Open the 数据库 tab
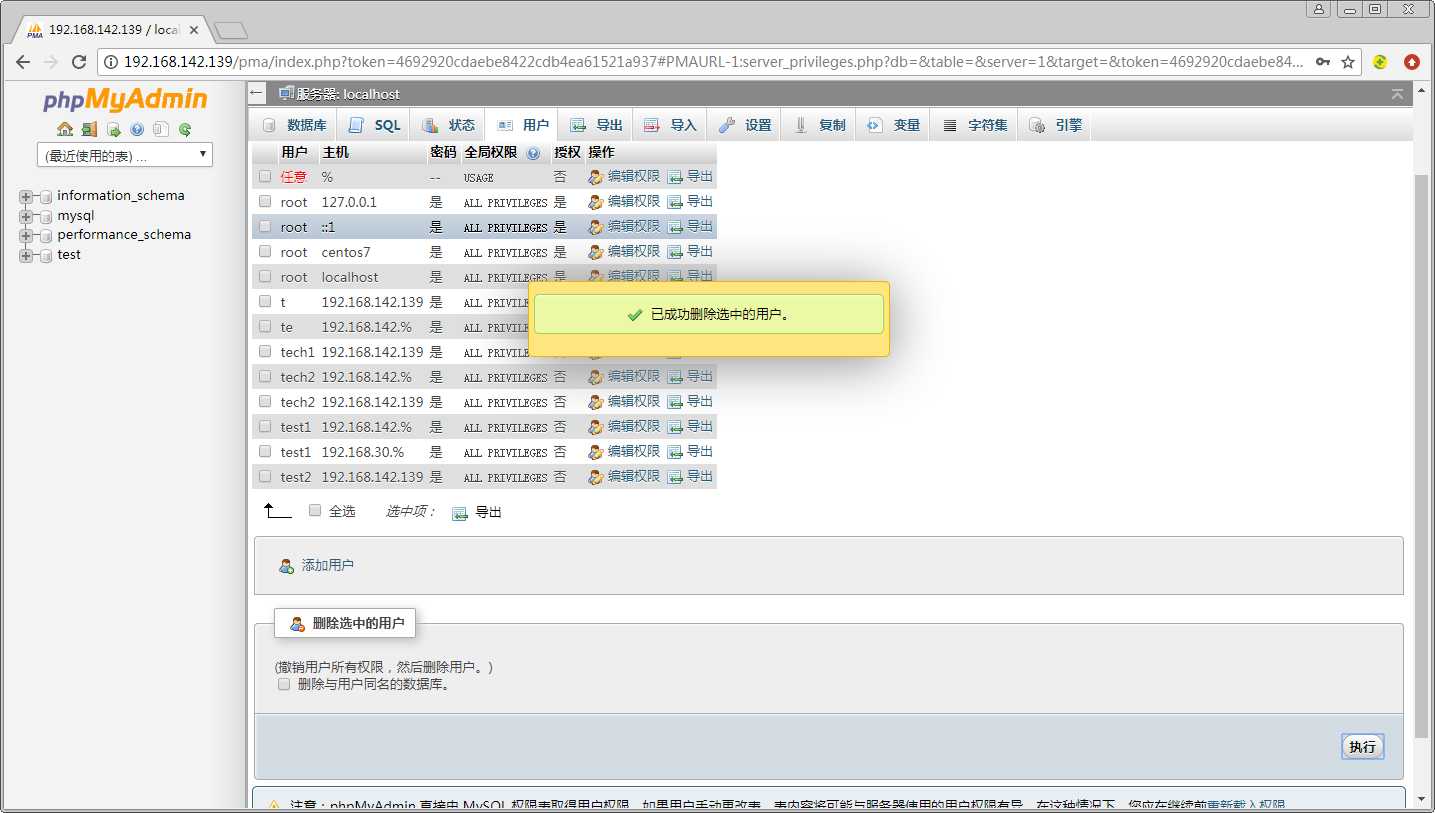 pyautogui.click(x=294, y=125)
